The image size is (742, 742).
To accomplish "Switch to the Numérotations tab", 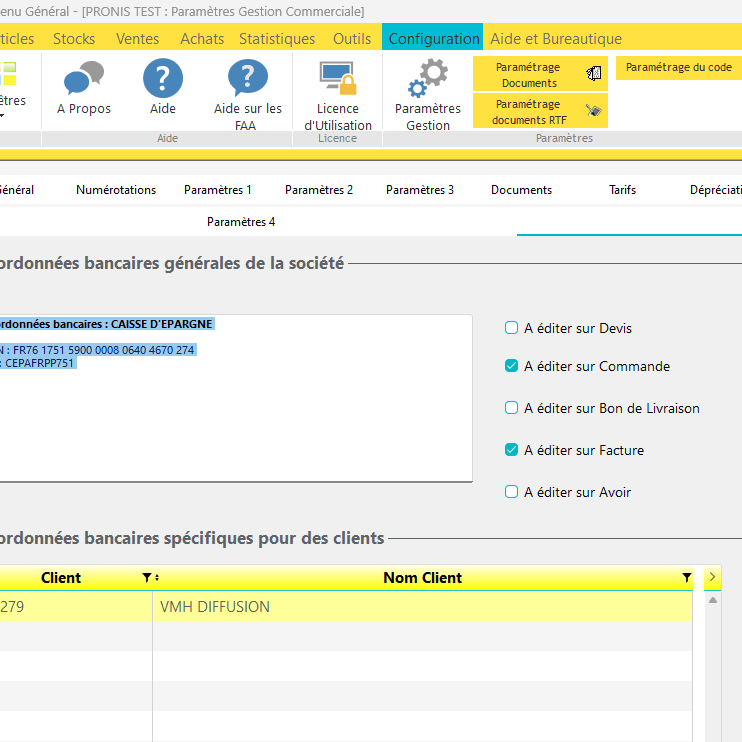I will click(116, 190).
